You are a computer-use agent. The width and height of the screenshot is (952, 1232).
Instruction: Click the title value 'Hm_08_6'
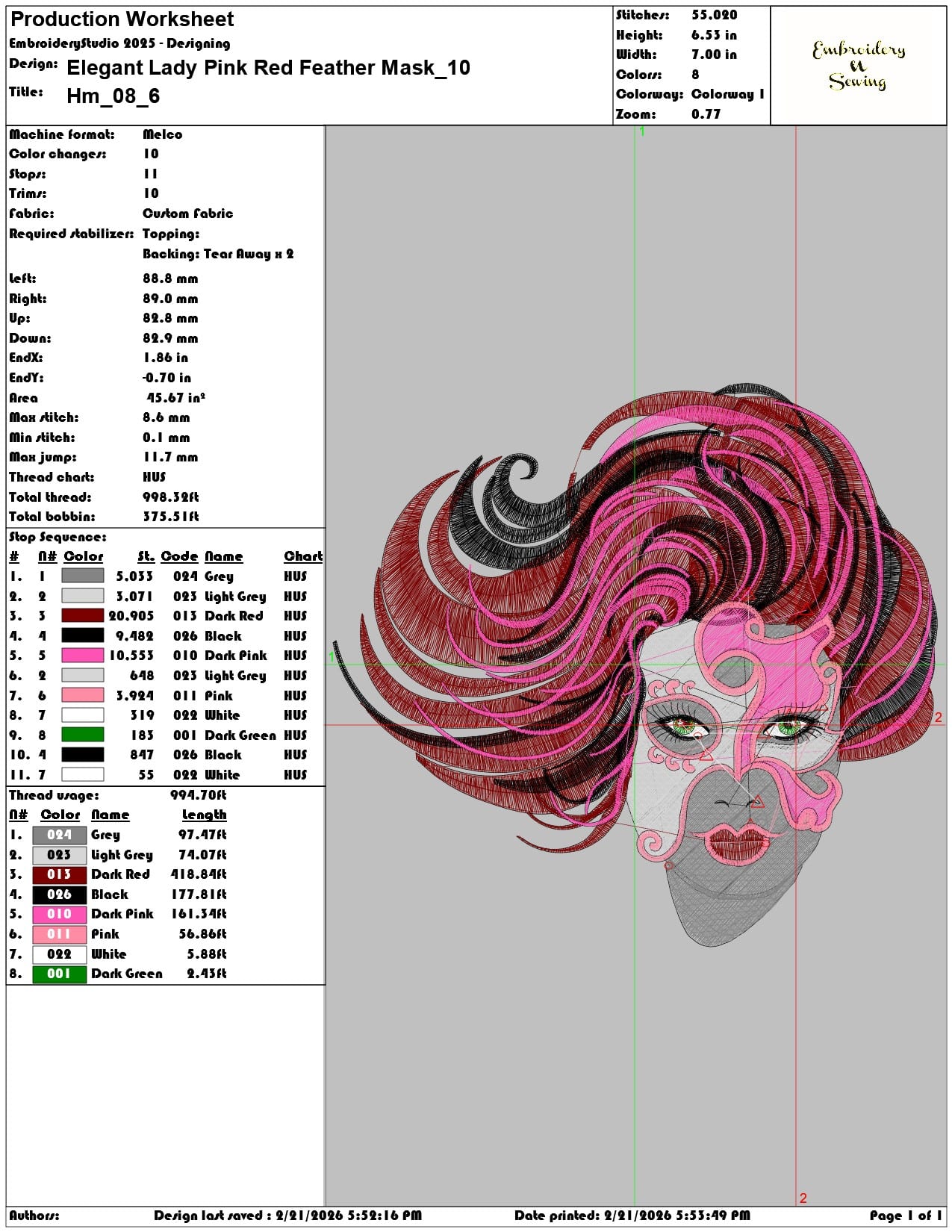pos(113,96)
